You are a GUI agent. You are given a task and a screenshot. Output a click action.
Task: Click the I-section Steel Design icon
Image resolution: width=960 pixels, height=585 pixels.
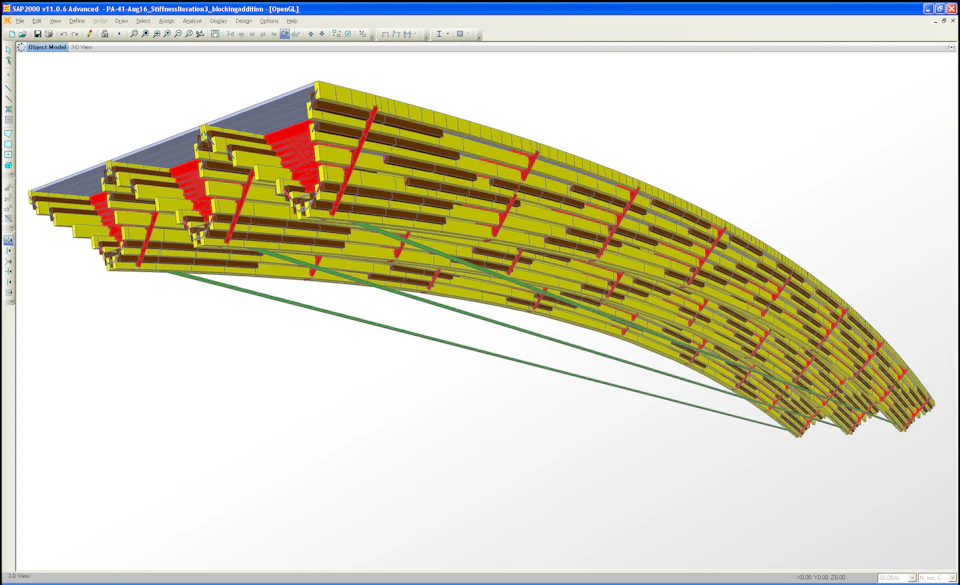coord(439,34)
